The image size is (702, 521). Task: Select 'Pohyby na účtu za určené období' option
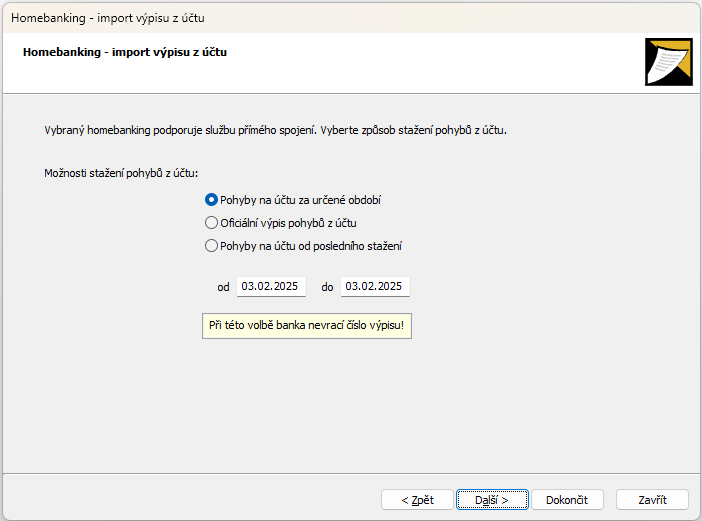[211, 200]
